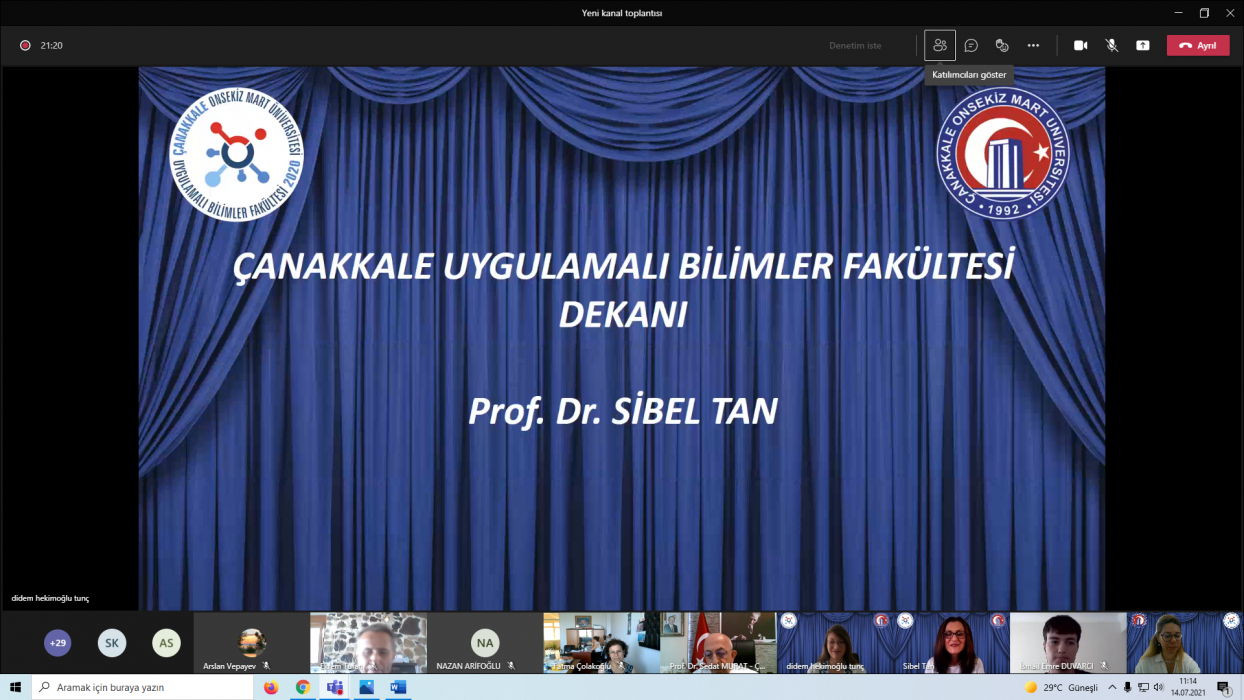
Task: Open the clock and calendar showing 11:14
Action: (x=1187, y=687)
